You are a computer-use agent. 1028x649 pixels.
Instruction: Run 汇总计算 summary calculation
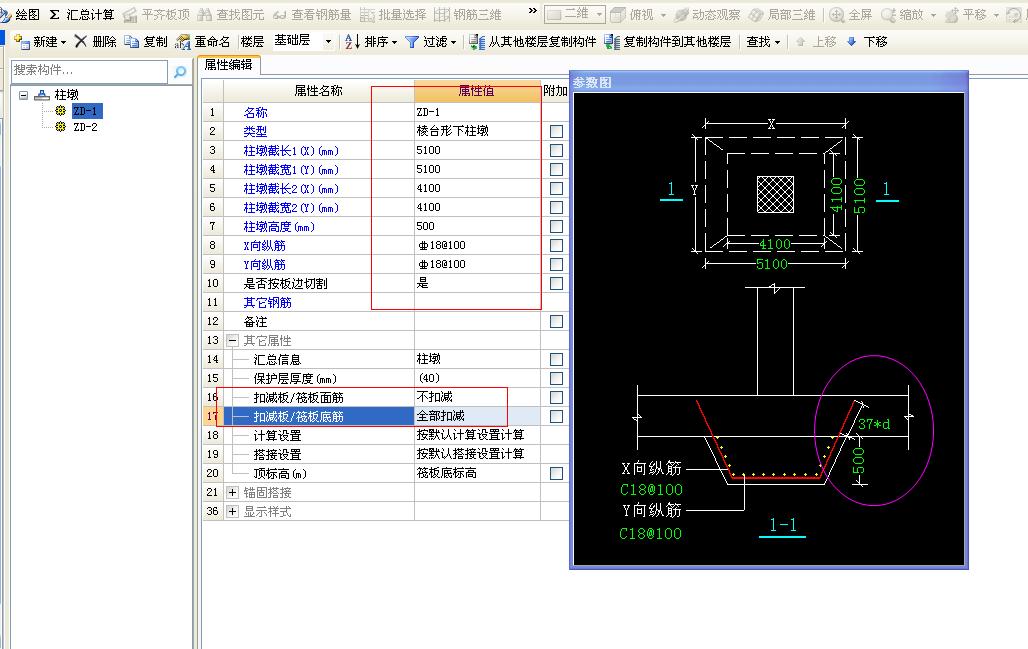pos(83,14)
